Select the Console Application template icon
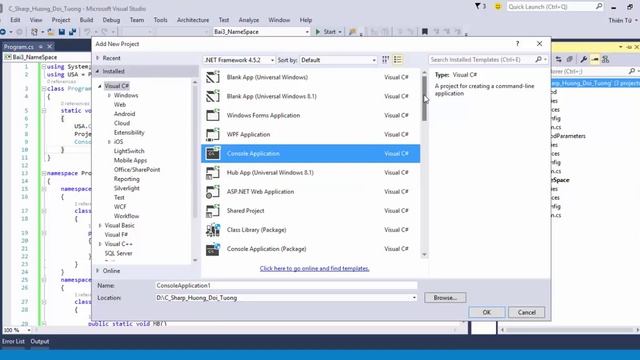640x360 pixels. click(x=213, y=153)
